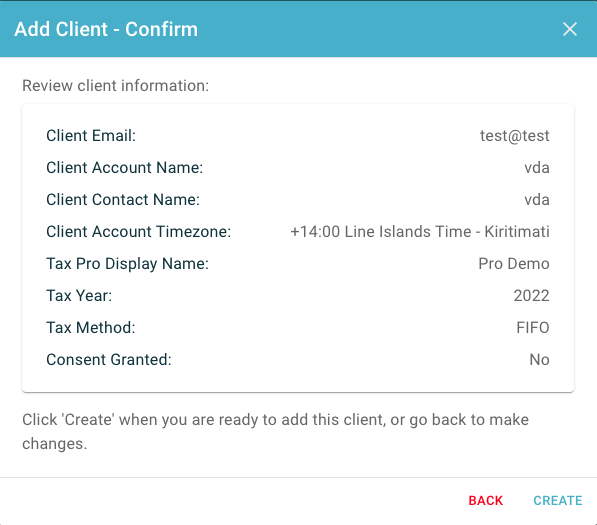The height and width of the screenshot is (525, 597).
Task: Select the Tax Pro Display Name label
Action: click(x=128, y=263)
